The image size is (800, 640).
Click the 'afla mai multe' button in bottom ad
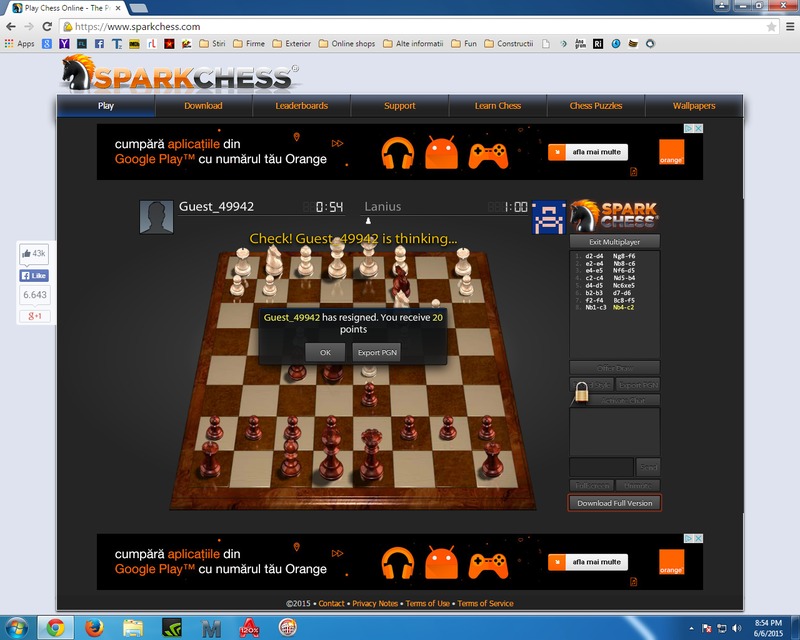tap(588, 562)
